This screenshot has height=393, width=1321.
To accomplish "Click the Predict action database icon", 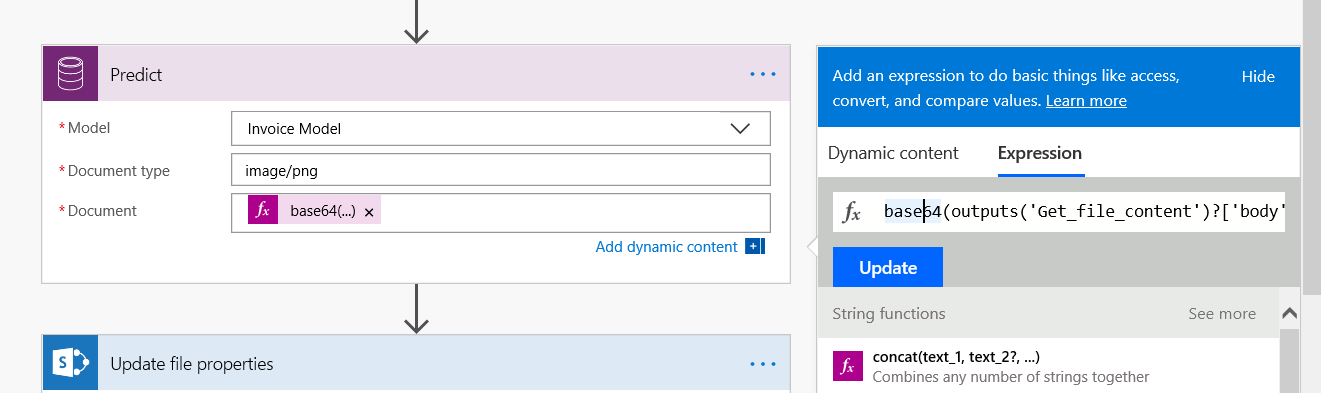I will point(70,74).
